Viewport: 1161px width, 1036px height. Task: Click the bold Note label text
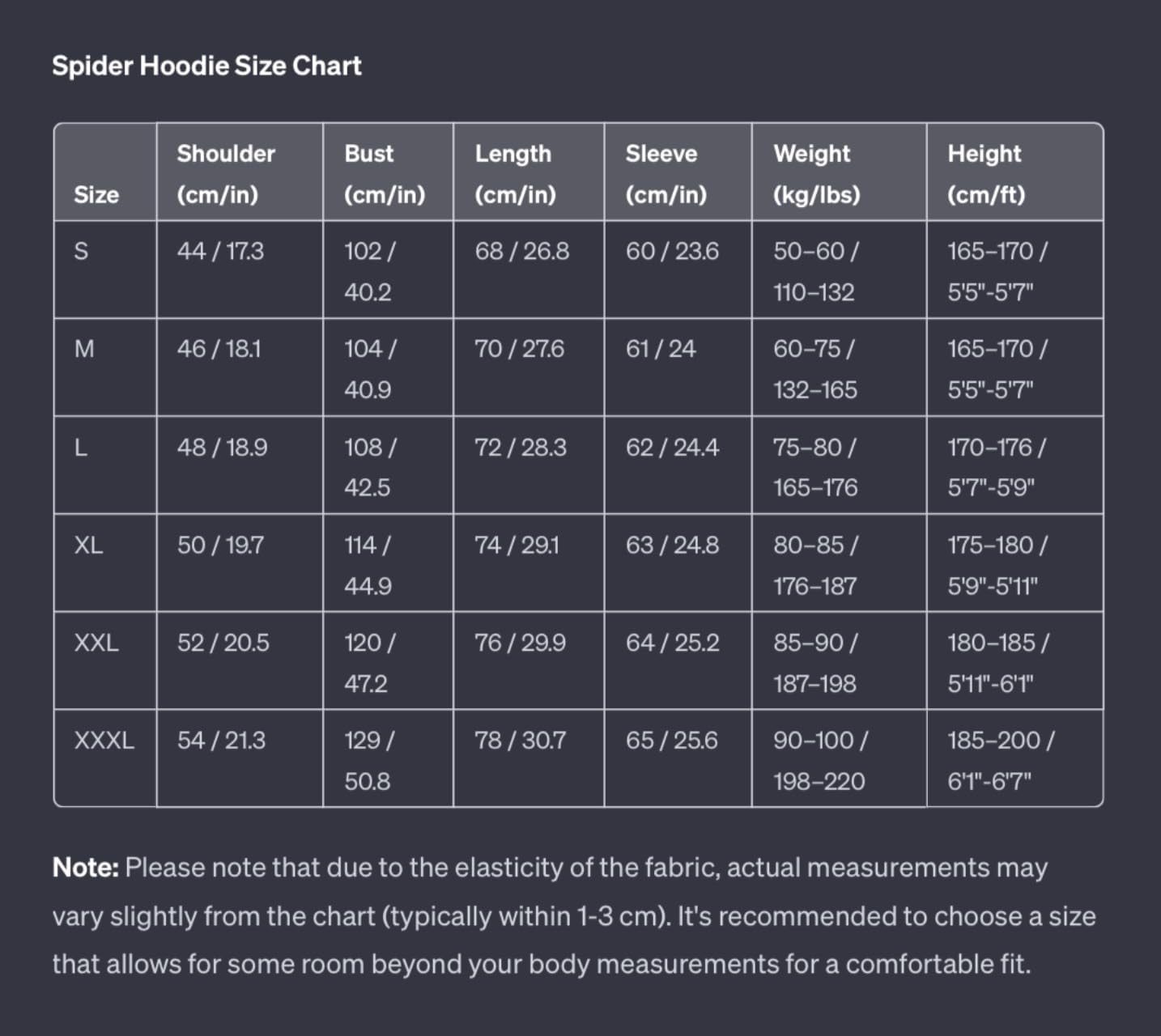click(86, 868)
